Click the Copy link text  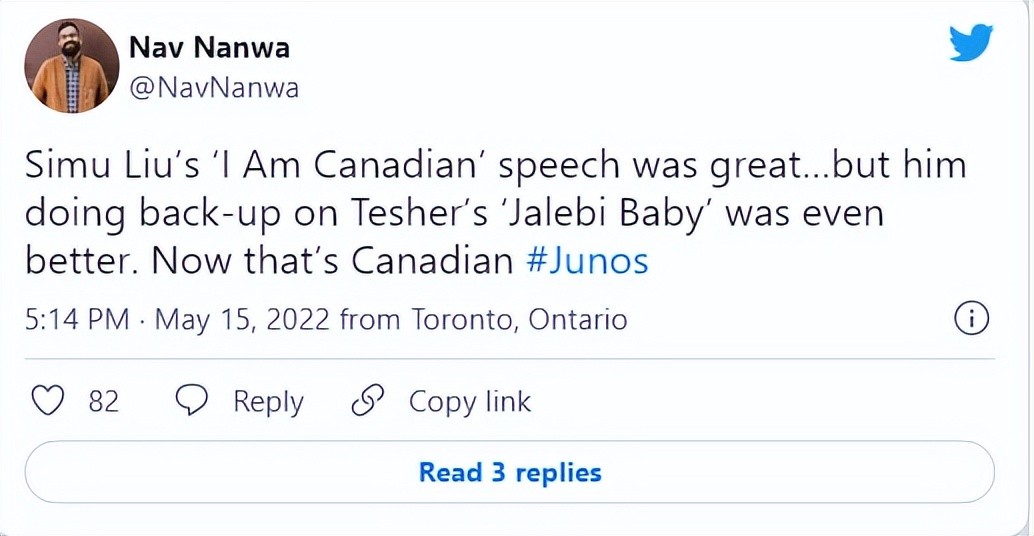coord(469,401)
